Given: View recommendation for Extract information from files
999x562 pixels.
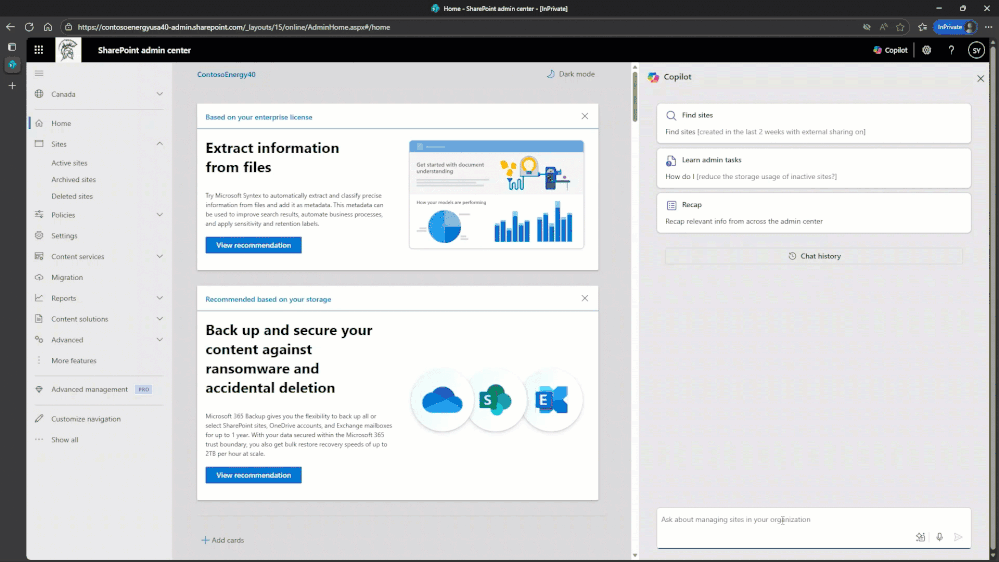Looking at the screenshot, I should point(254,245).
